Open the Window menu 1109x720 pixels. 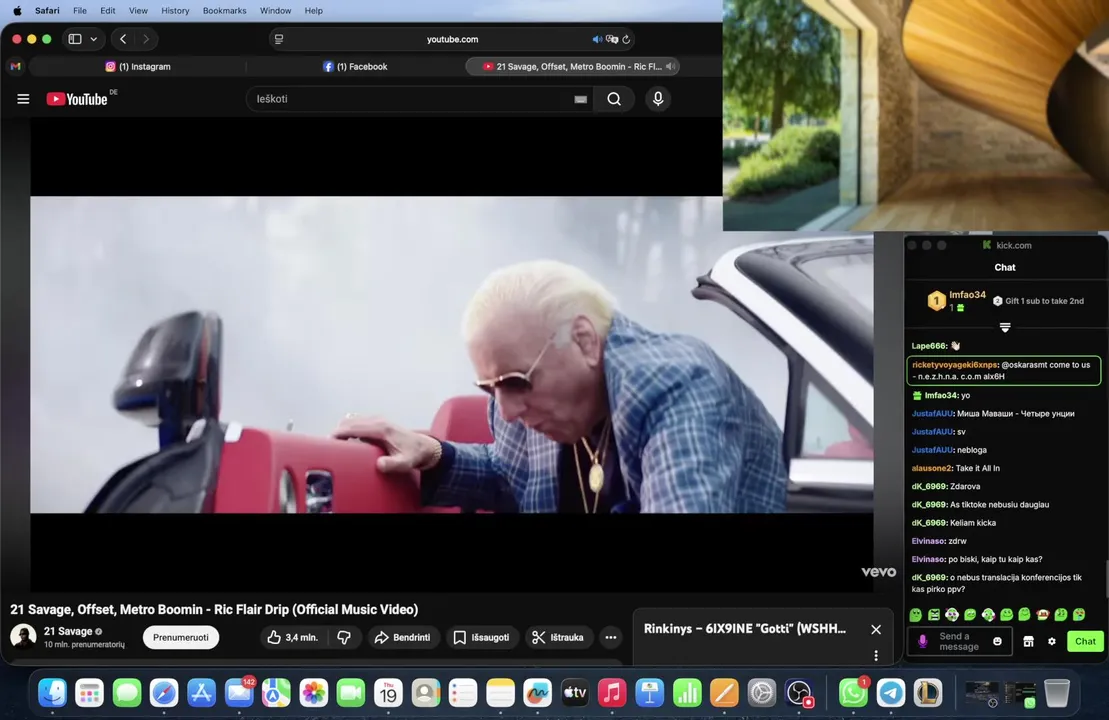275,11
